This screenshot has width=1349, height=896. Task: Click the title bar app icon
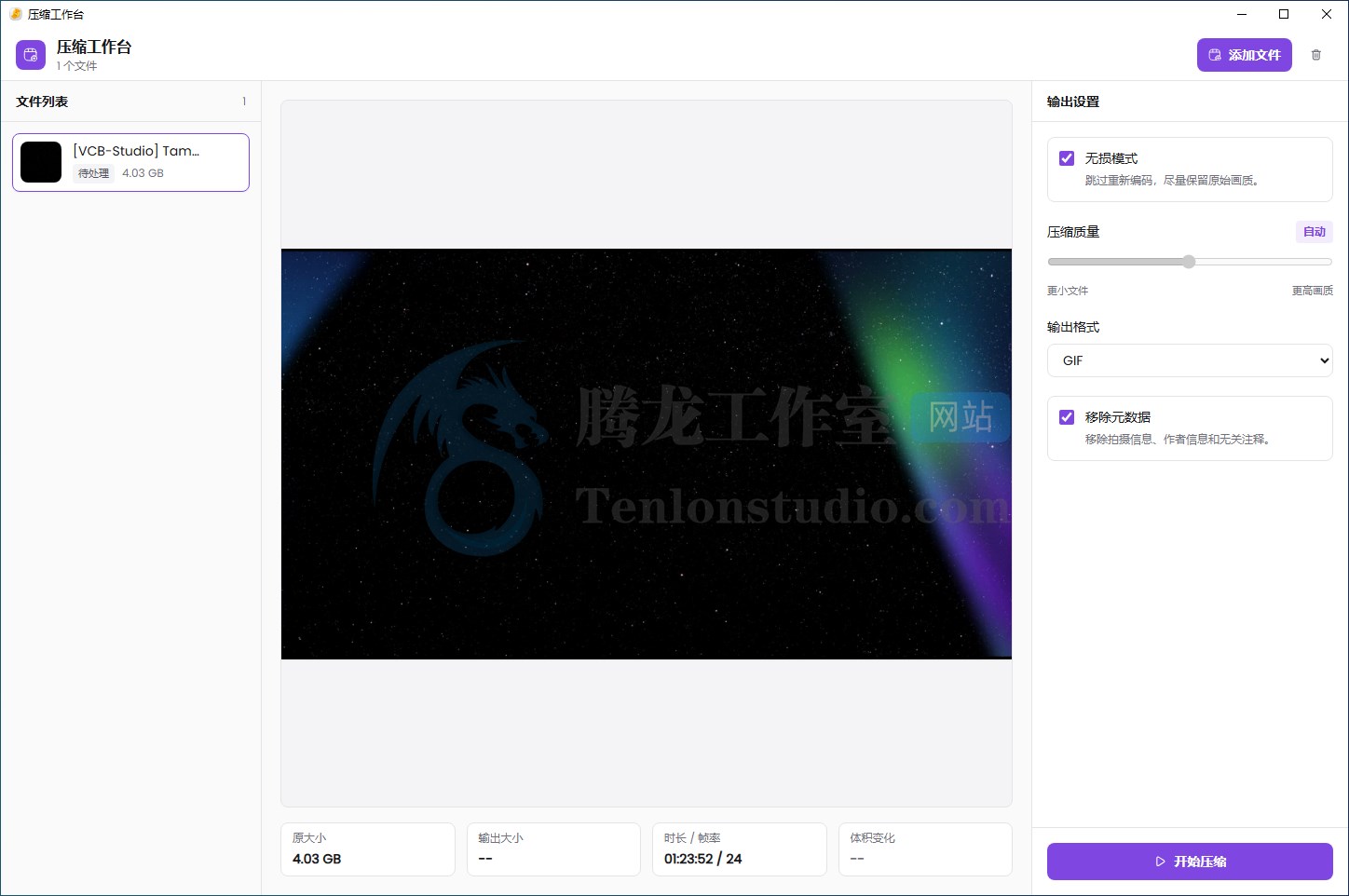[16, 14]
